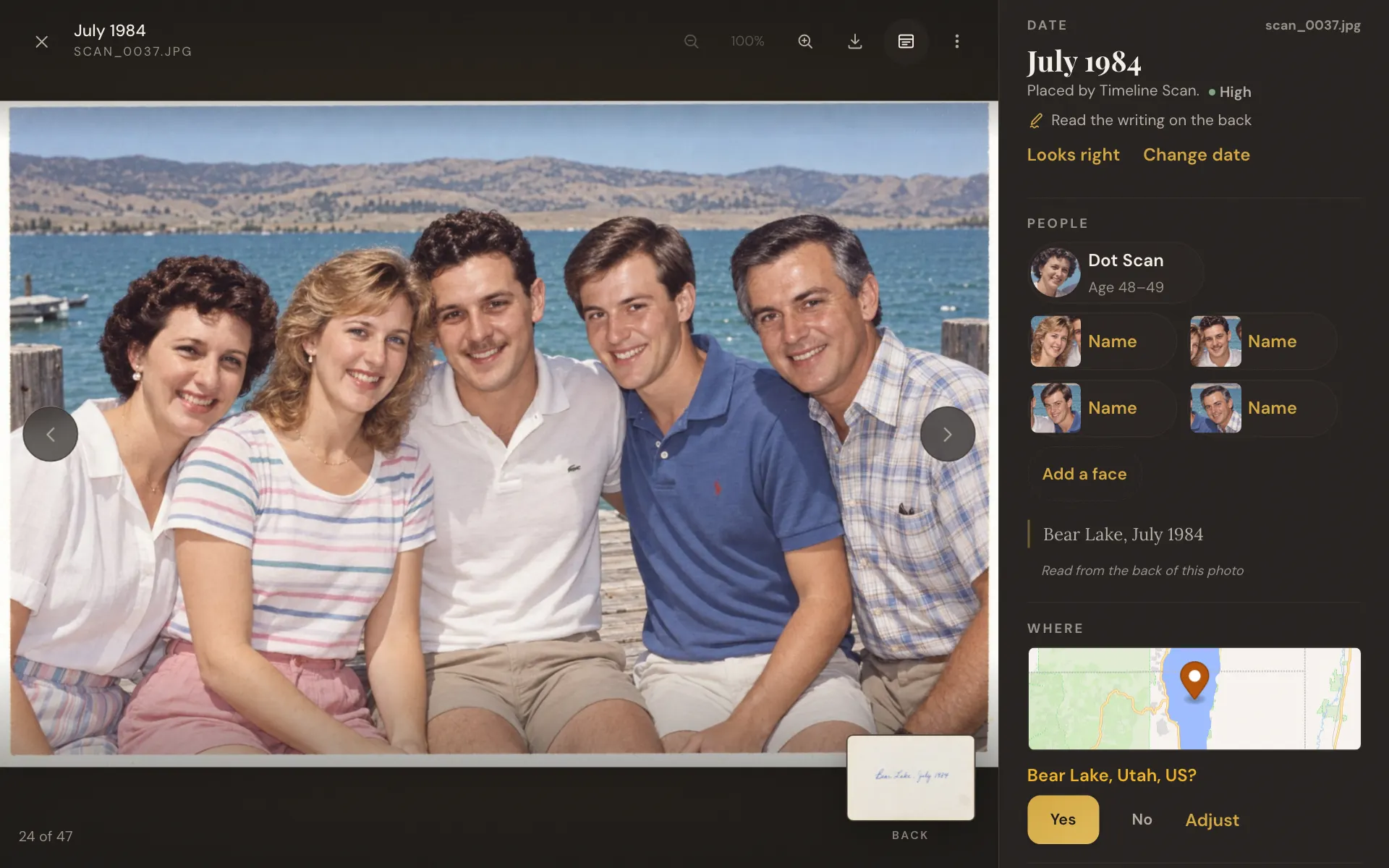The image size is (1389, 868).
Task: Click Change date link
Action: click(1196, 155)
